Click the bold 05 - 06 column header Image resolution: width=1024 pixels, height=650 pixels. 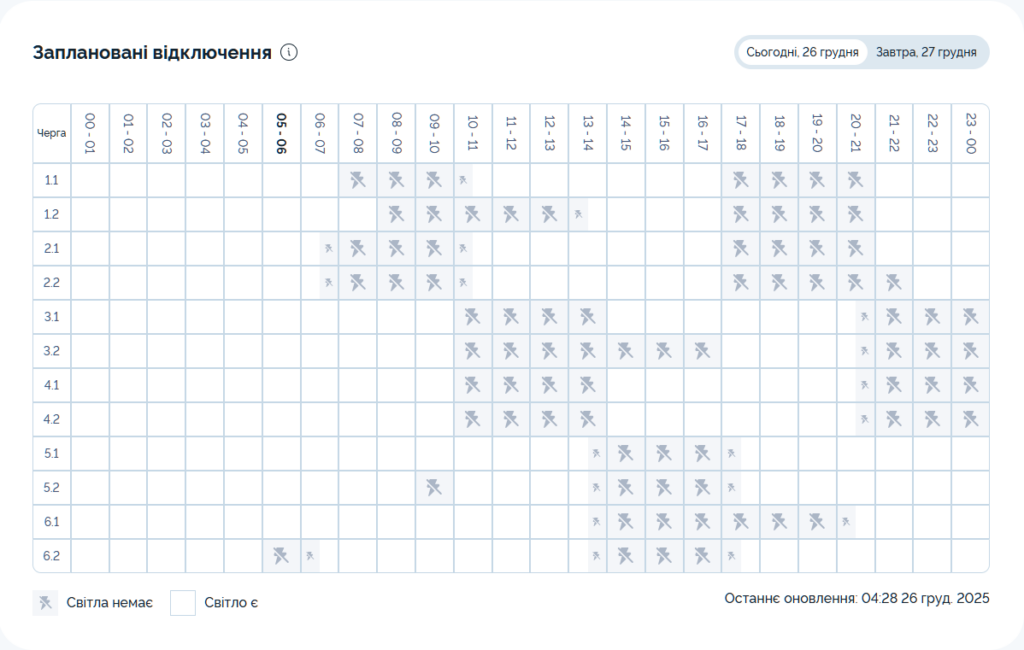(x=281, y=133)
